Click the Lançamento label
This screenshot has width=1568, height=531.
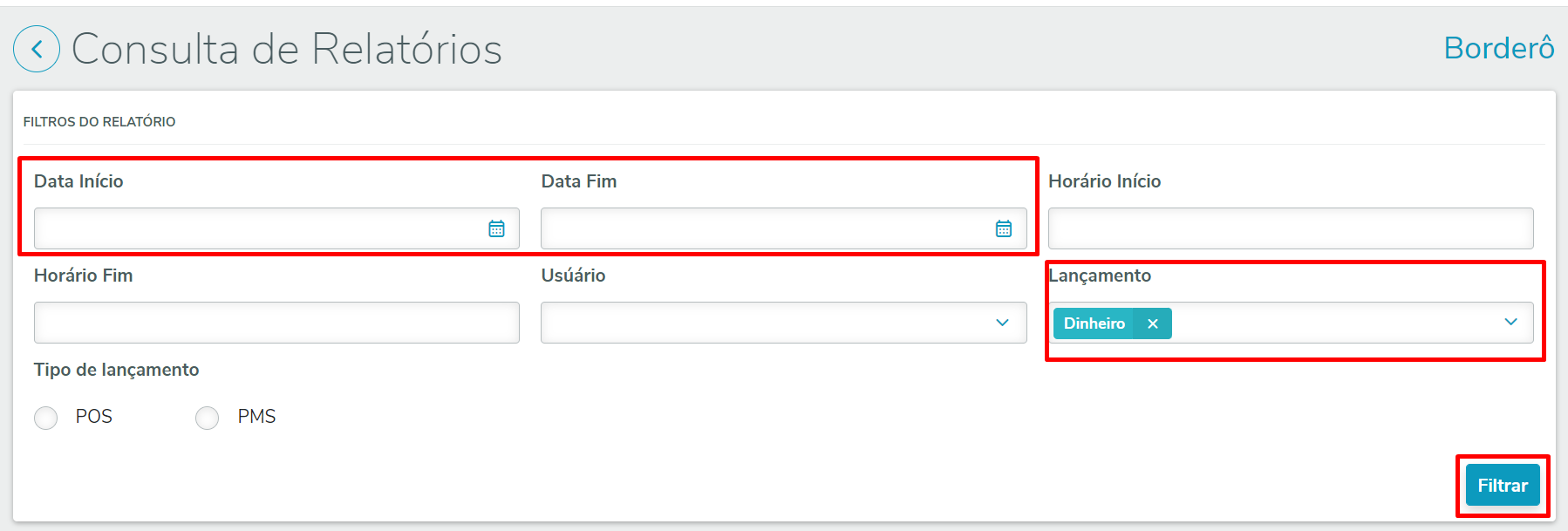pyautogui.click(x=1100, y=276)
